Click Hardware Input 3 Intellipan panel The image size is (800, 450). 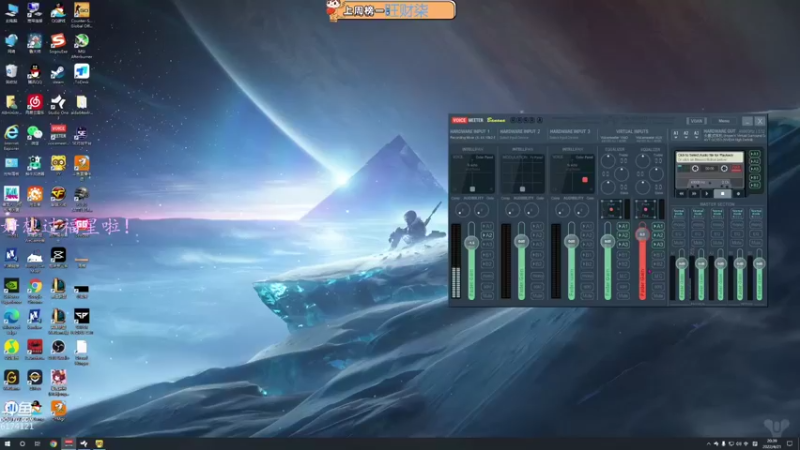tap(573, 173)
